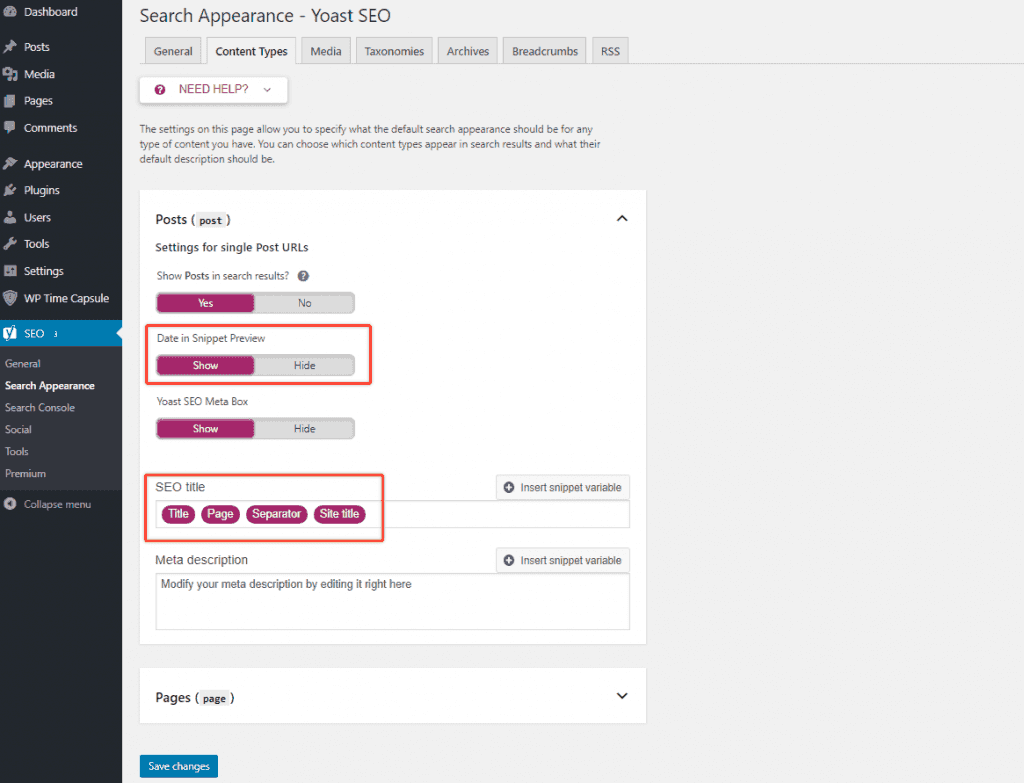Open Search Console in SEO submenu
The width and height of the screenshot is (1024, 783).
click(40, 408)
